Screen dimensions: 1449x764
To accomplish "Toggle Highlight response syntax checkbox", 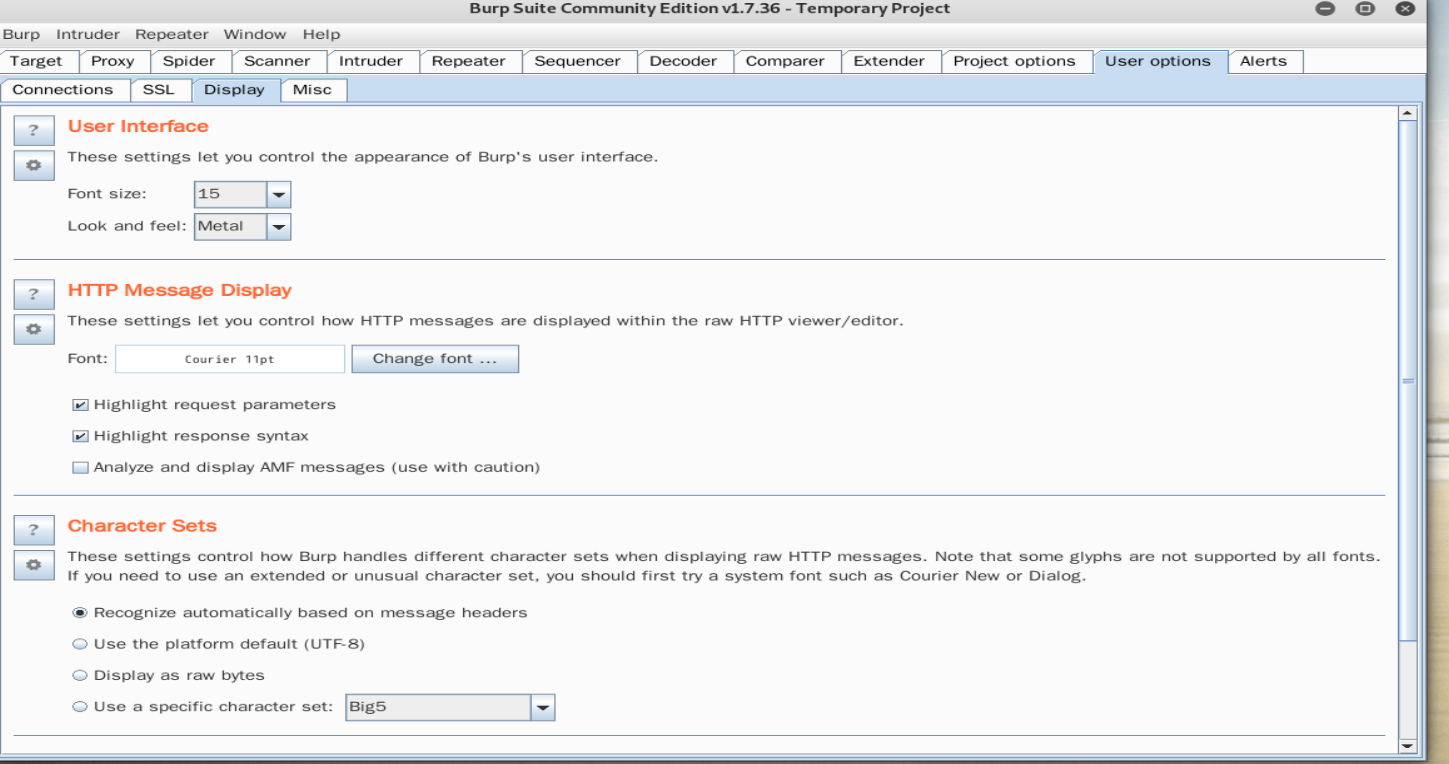I will pos(80,436).
